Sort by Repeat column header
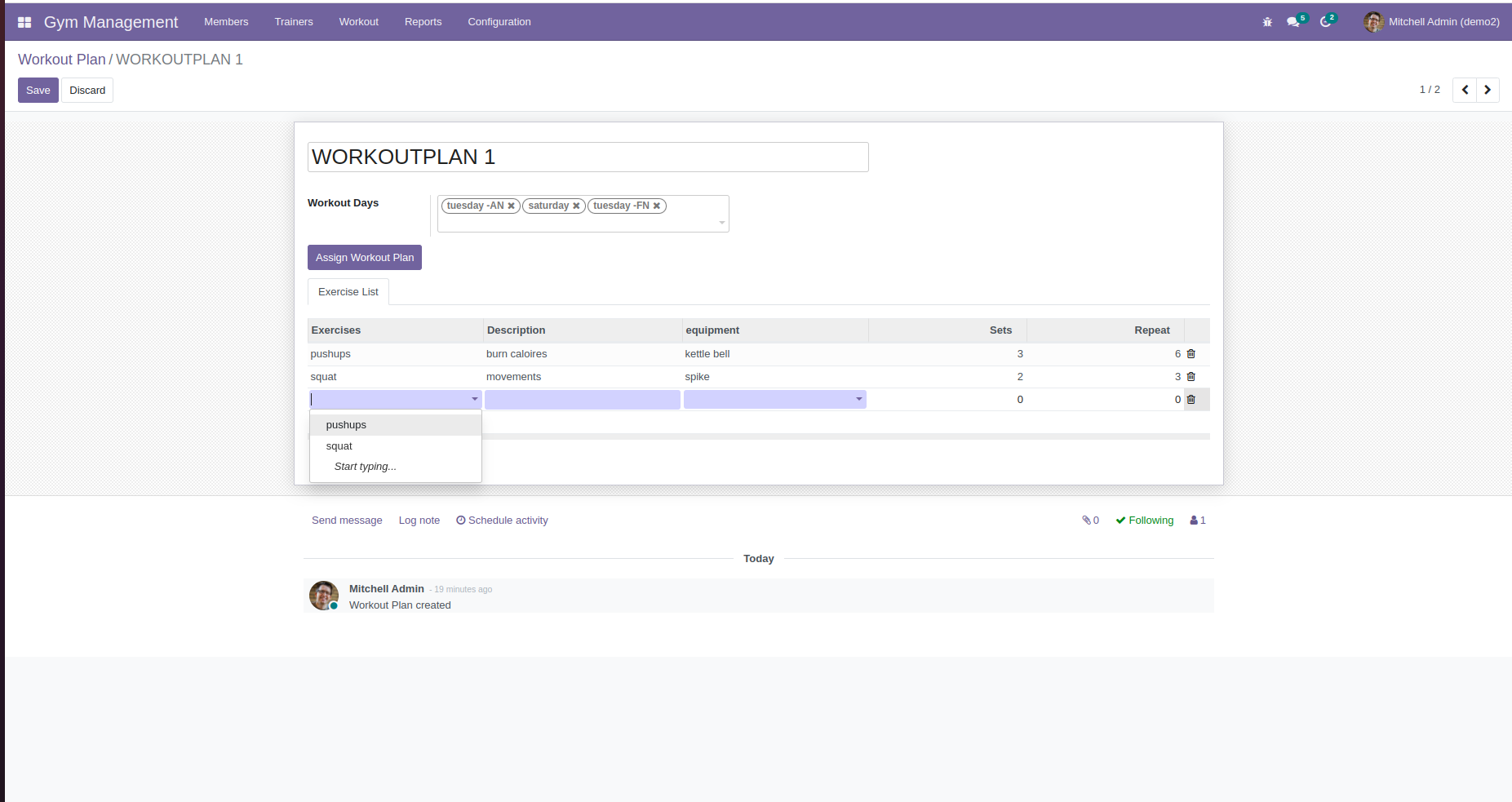Screen dimensions: 1512x802 (1106, 330)
